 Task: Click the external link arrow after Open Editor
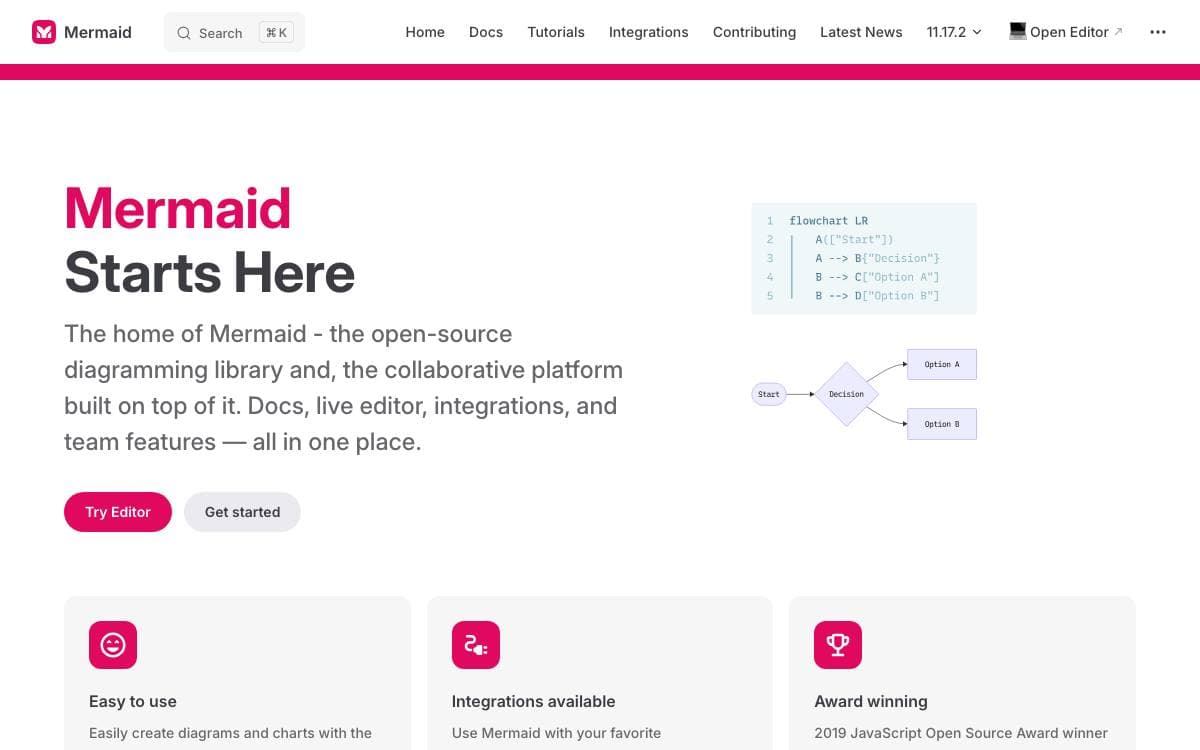(1118, 31)
